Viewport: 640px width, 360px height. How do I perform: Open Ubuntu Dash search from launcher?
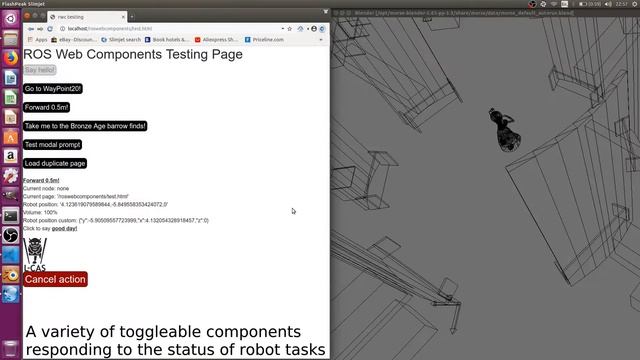(11, 19)
